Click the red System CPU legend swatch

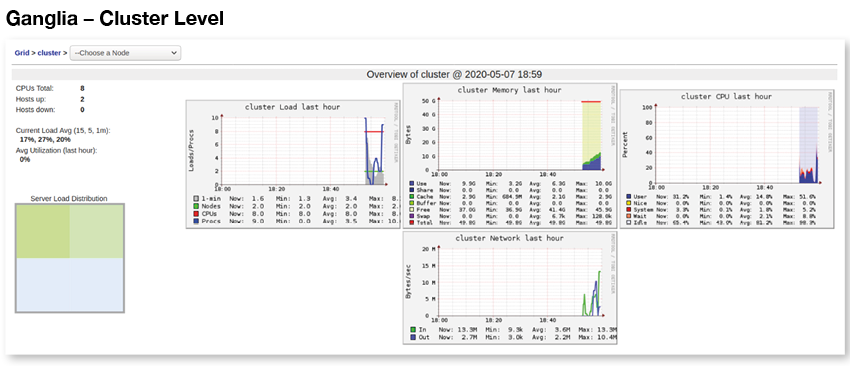629,209
